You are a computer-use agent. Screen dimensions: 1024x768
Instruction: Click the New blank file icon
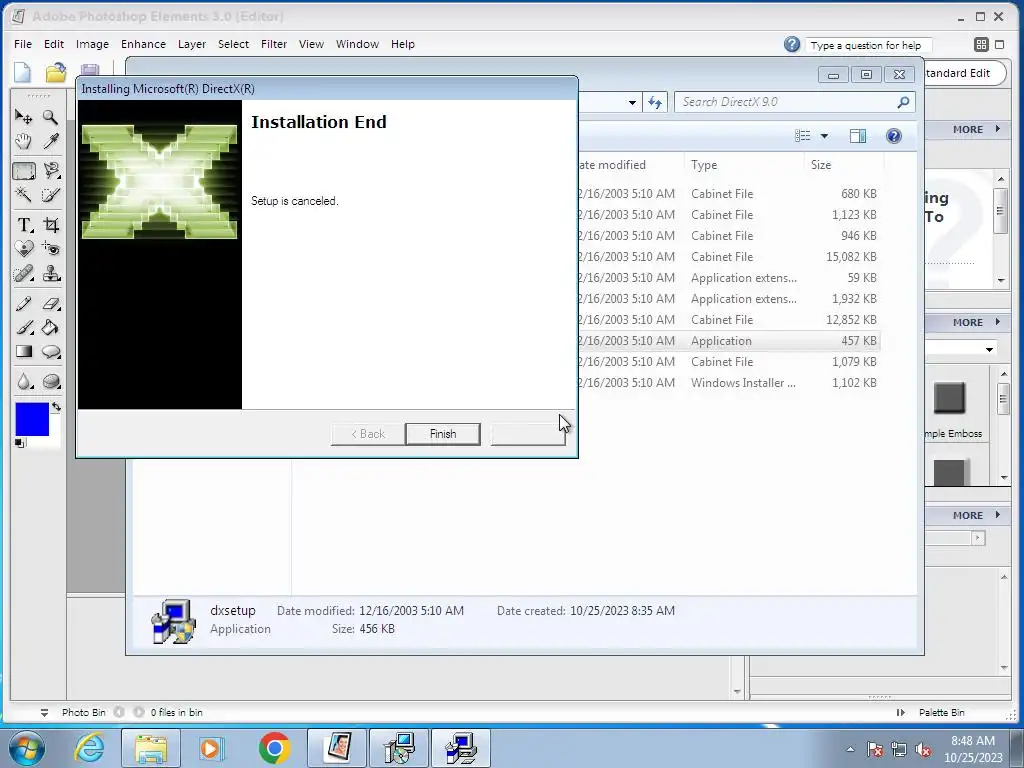(23, 72)
